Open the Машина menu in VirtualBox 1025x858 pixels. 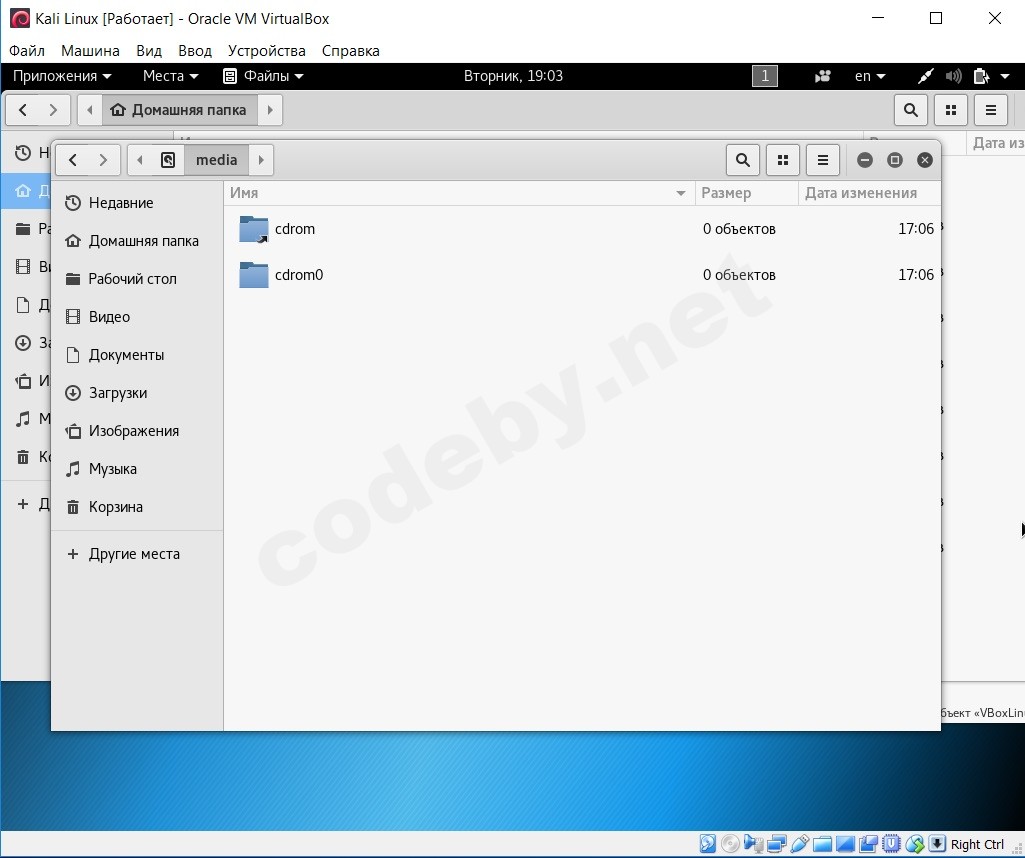(x=90, y=51)
